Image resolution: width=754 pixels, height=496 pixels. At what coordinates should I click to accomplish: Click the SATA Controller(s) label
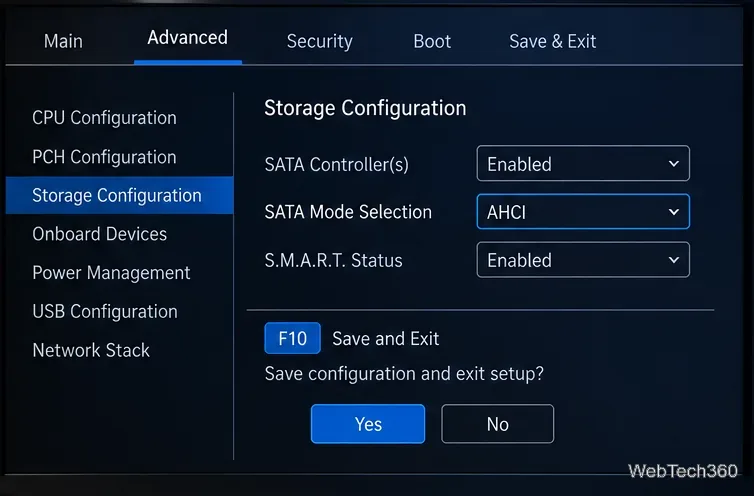coord(337,165)
